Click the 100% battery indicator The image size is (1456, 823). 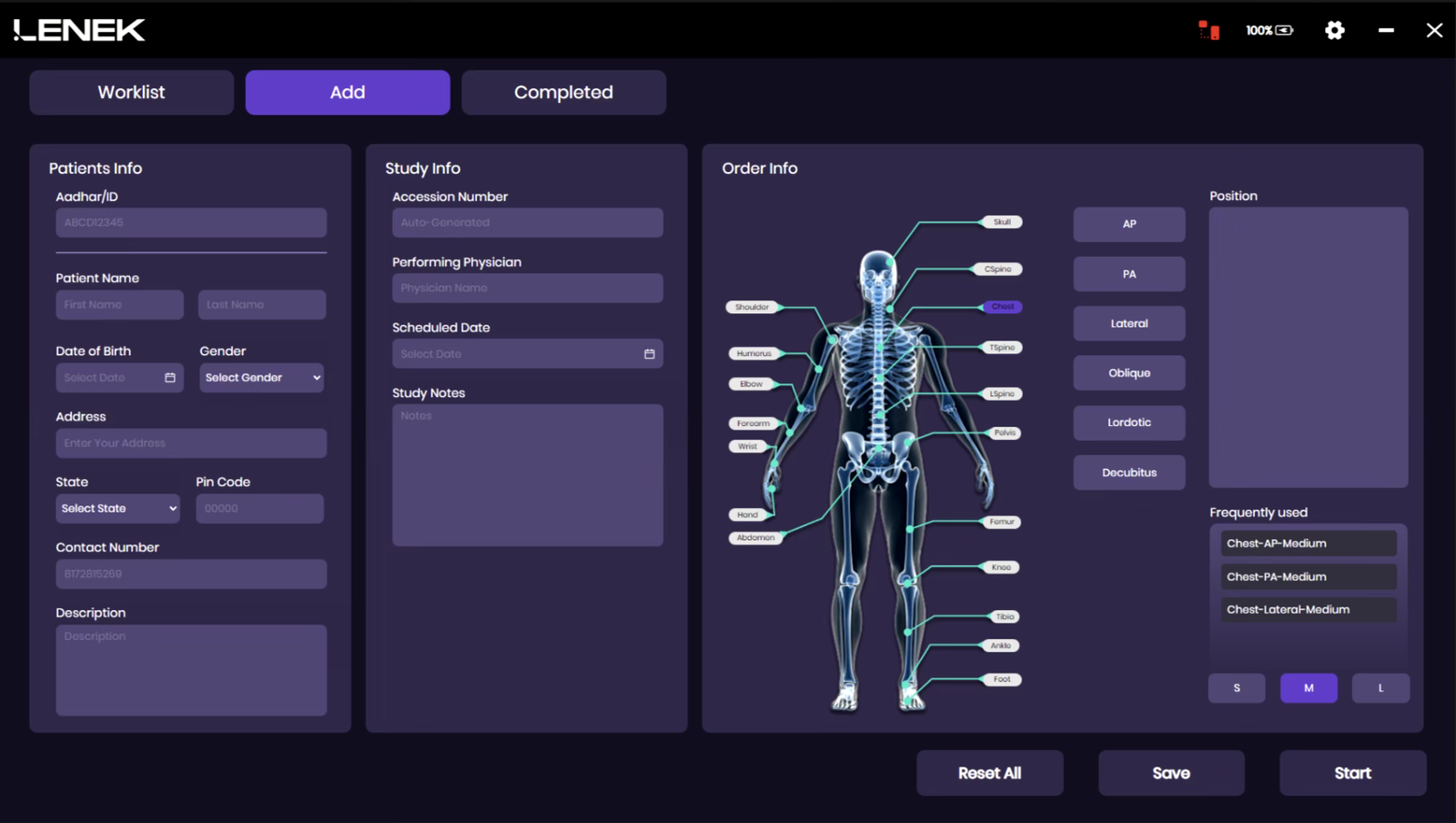1269,30
